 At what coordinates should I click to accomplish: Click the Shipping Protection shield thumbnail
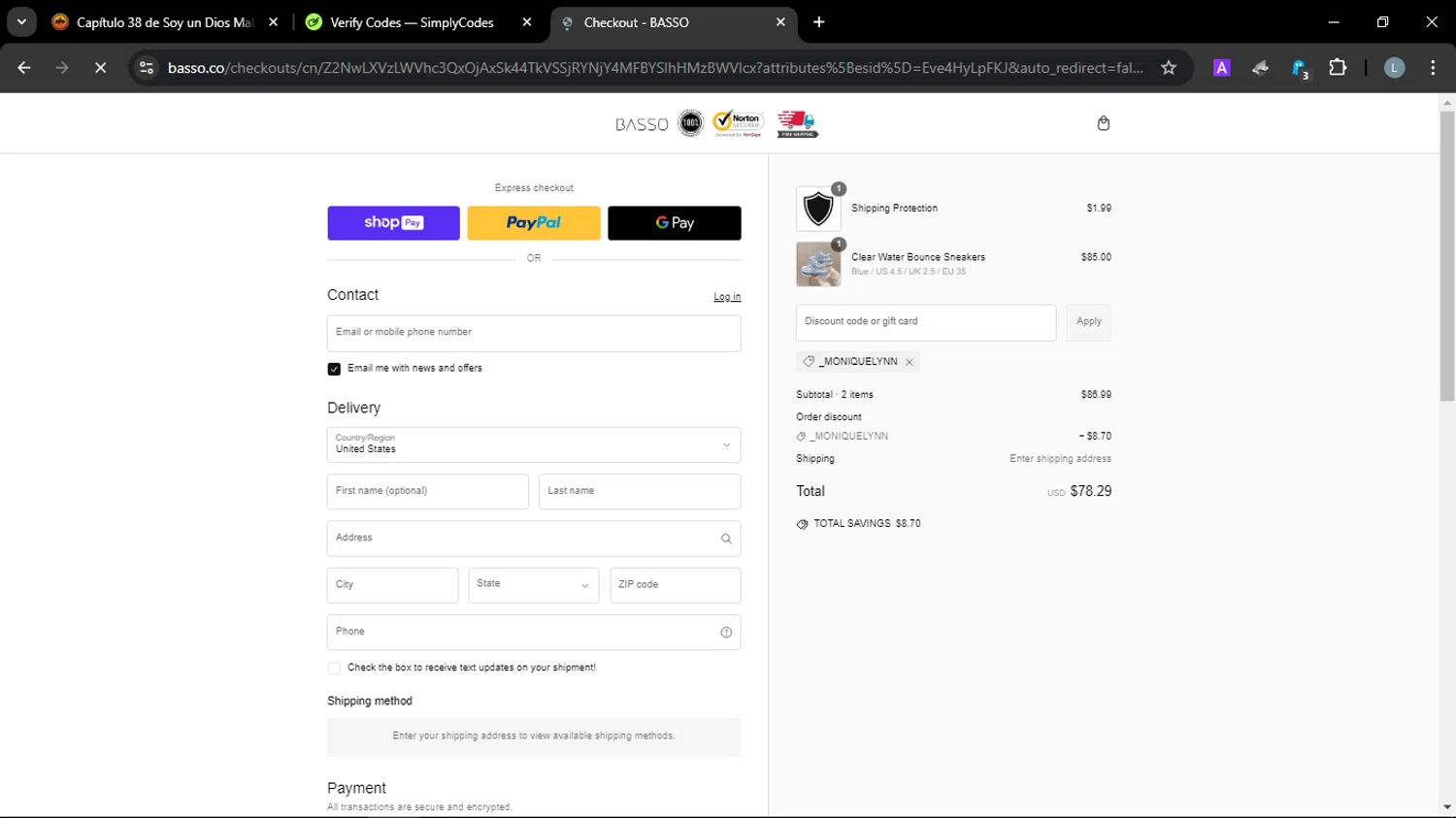[x=818, y=209]
